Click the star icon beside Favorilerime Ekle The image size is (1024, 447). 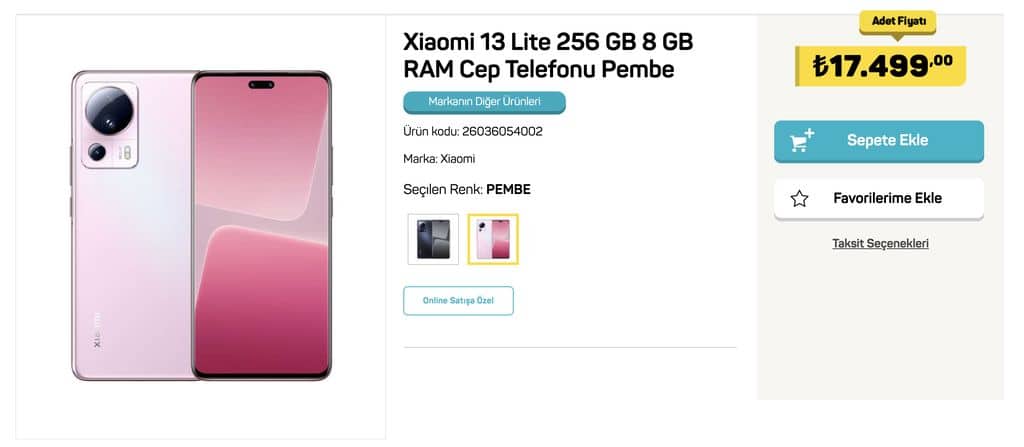point(799,199)
